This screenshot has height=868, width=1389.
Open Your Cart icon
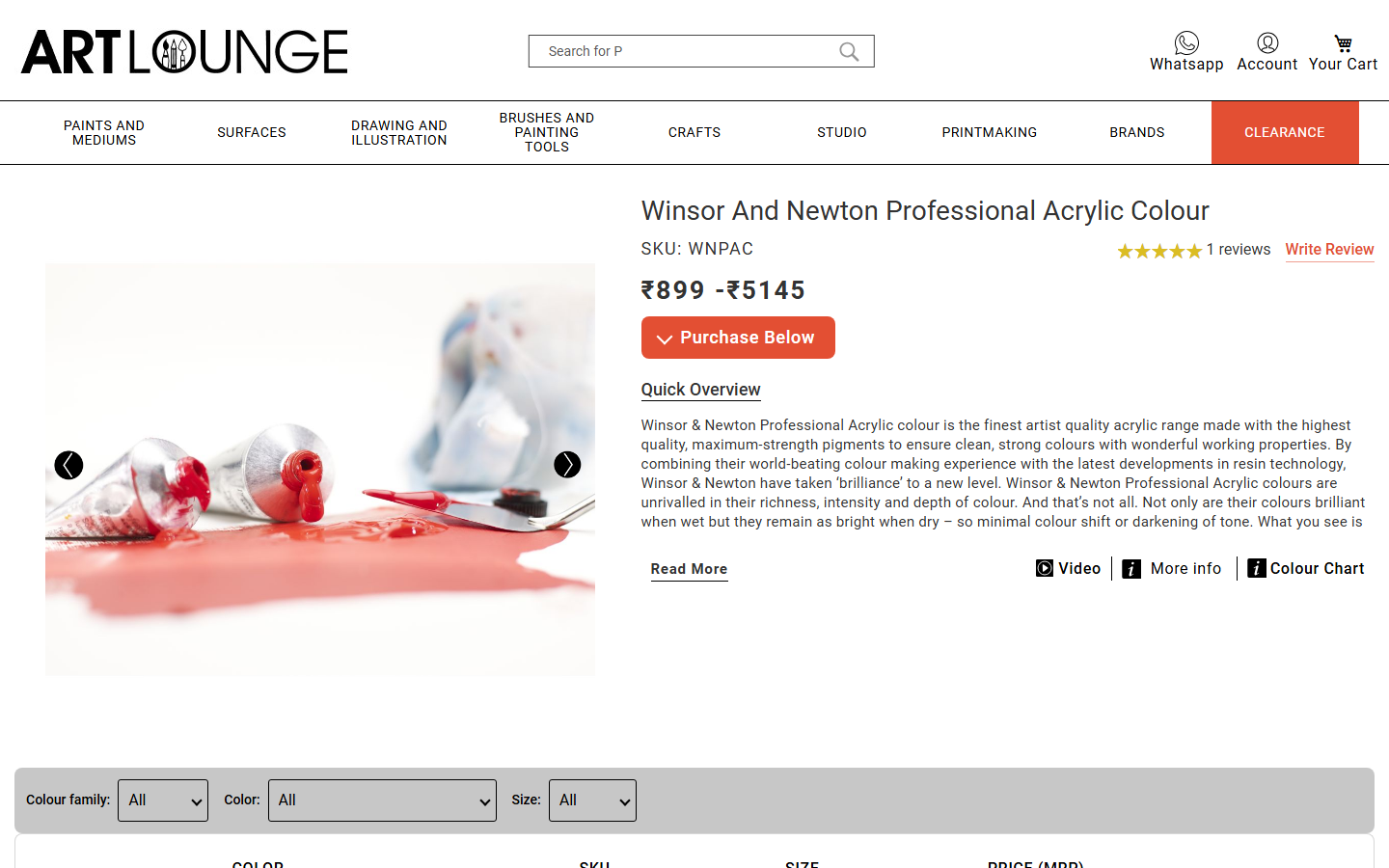[1343, 43]
